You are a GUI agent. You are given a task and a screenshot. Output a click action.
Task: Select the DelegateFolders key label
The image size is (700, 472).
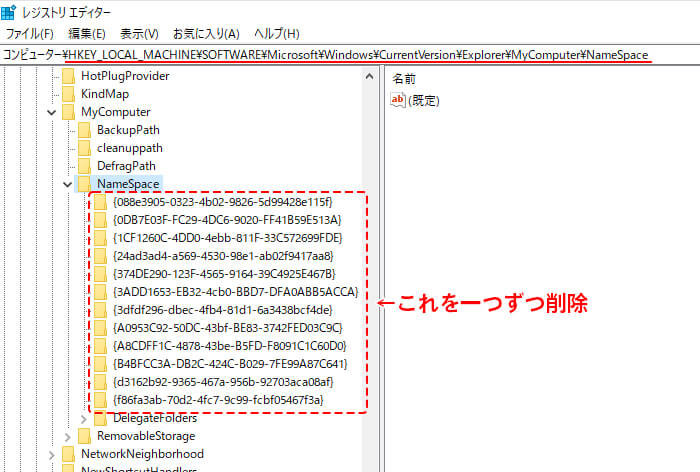pos(155,419)
